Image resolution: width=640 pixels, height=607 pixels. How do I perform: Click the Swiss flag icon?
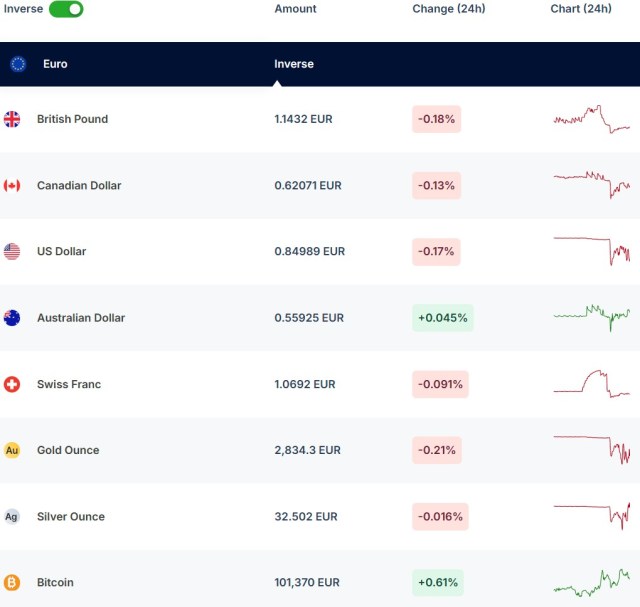point(12,384)
